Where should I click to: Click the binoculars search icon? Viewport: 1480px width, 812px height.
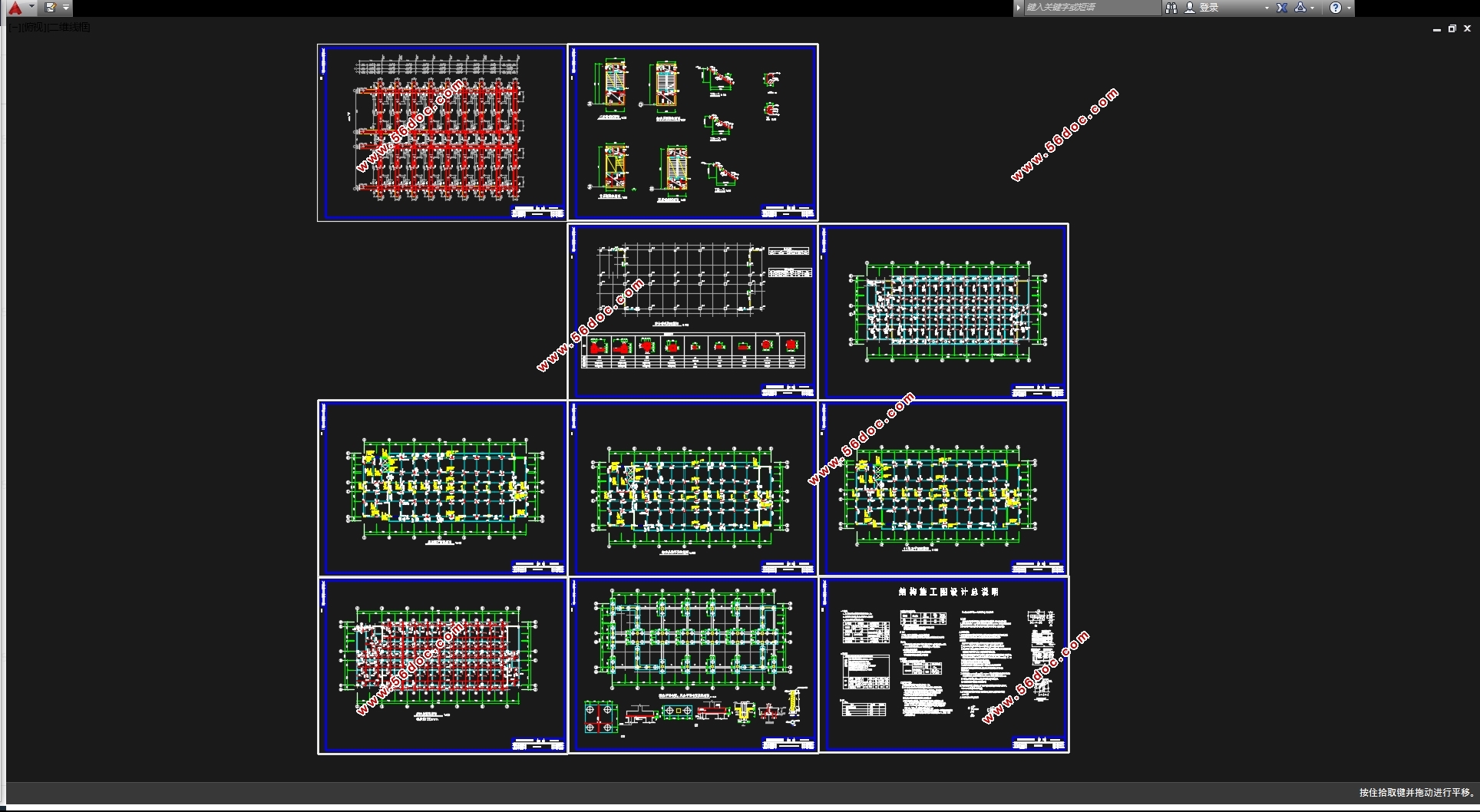pyautogui.click(x=1171, y=8)
